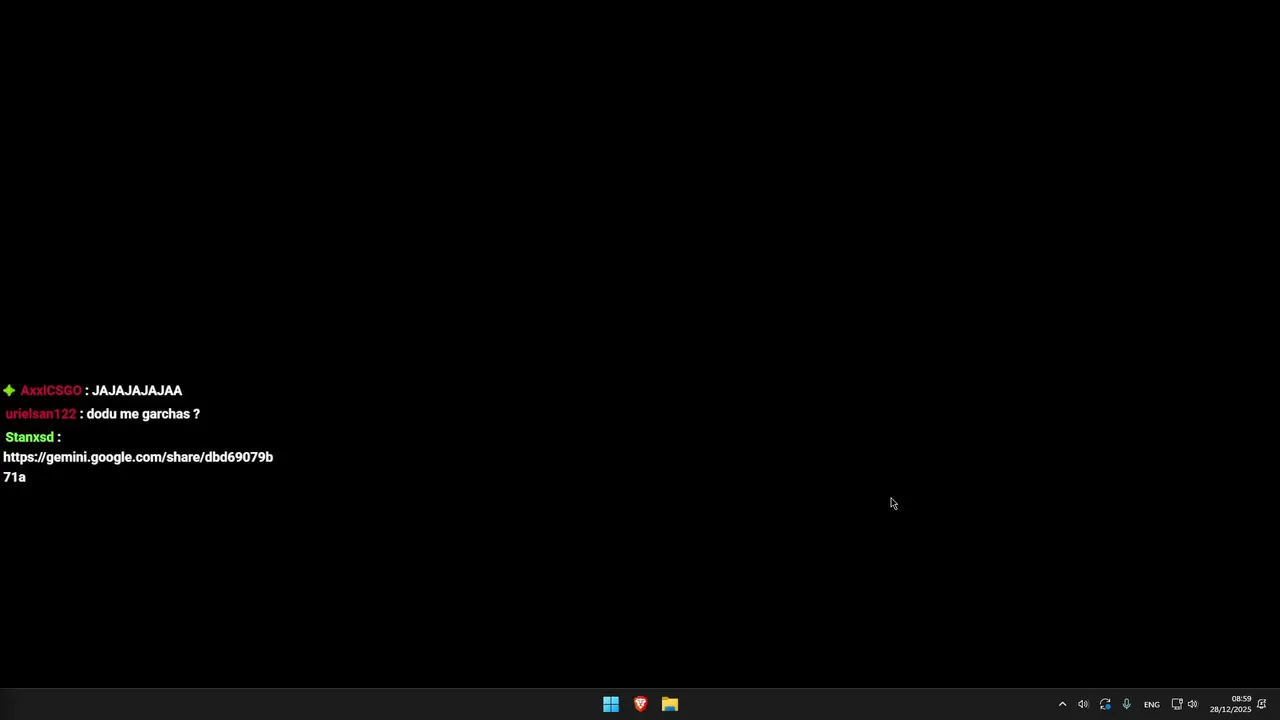Launch Brave browser from the taskbar
Screen dimensions: 1280x720
click(640, 704)
